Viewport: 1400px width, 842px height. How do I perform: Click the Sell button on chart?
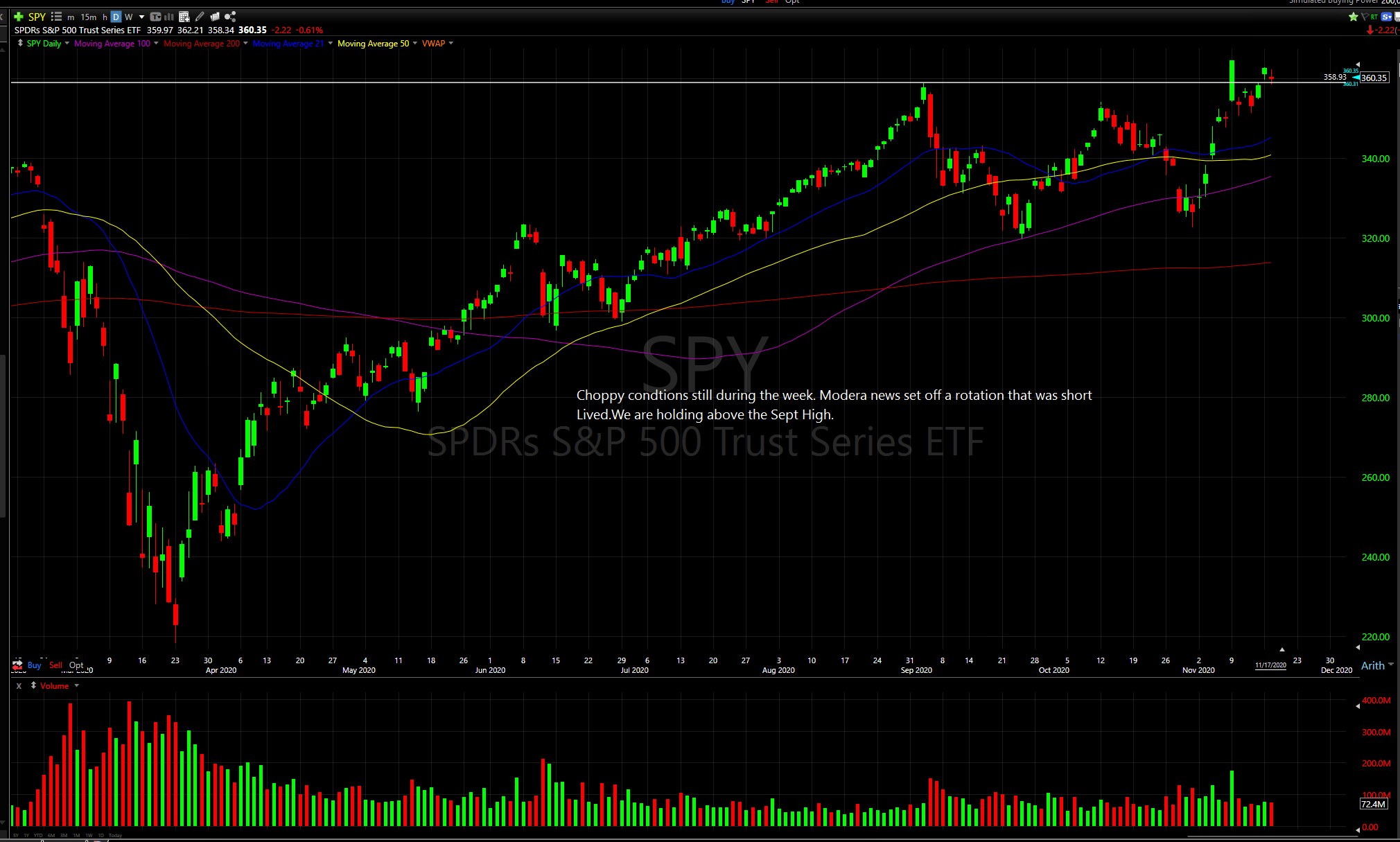(55, 665)
